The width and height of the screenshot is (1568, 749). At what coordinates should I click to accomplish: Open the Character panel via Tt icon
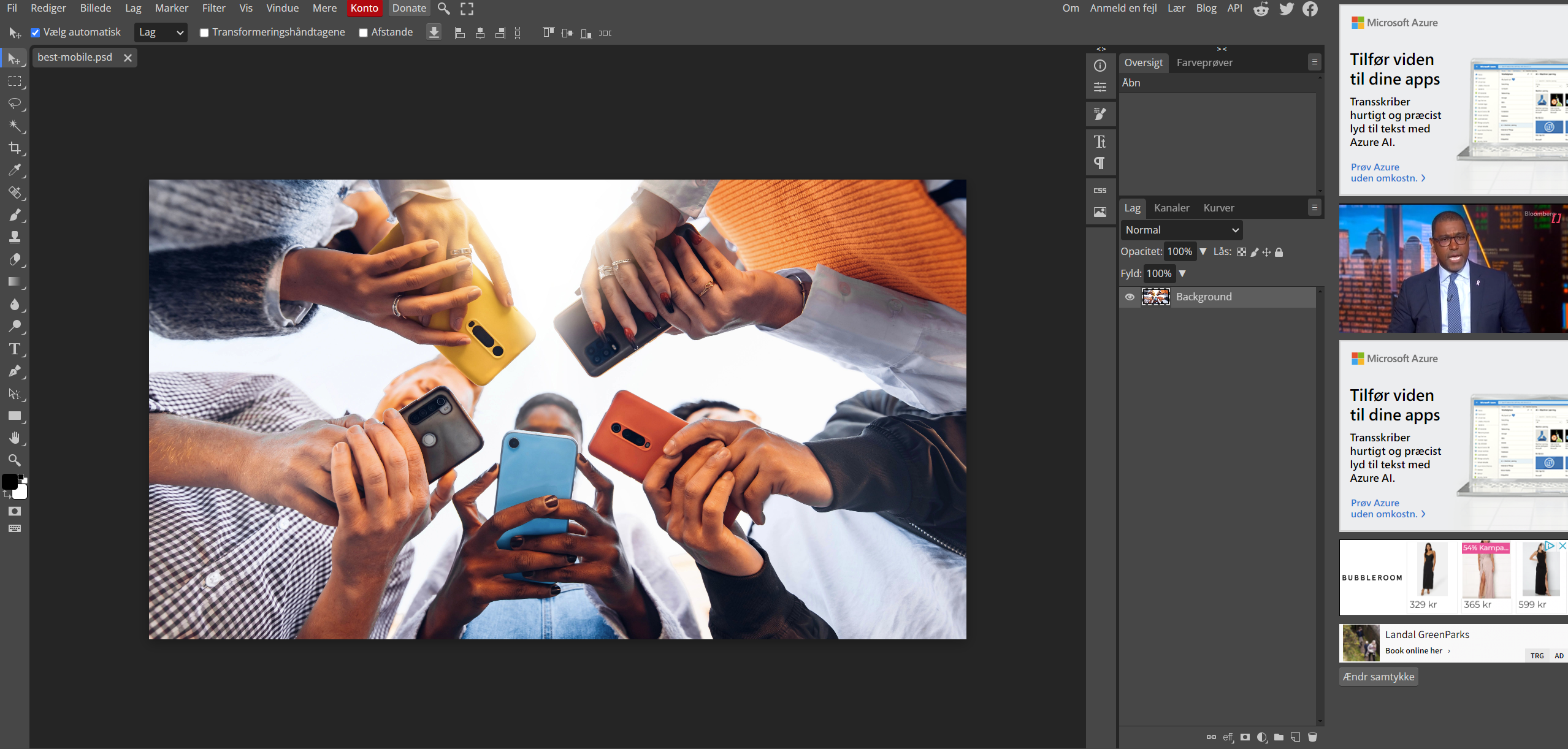point(1100,141)
